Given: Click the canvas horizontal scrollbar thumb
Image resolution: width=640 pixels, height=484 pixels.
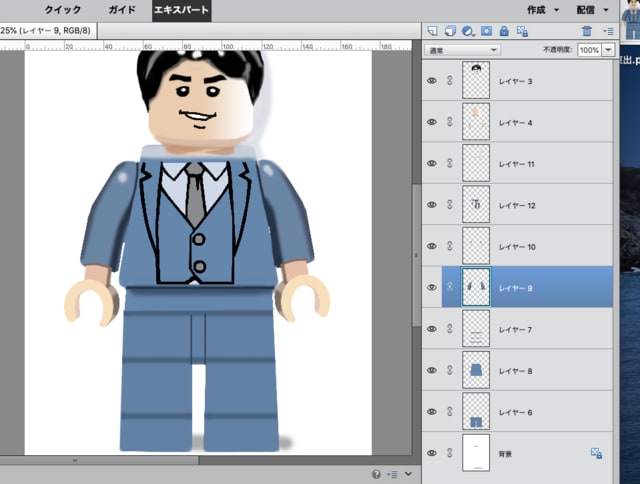Looking at the screenshot, I should pos(99,460).
